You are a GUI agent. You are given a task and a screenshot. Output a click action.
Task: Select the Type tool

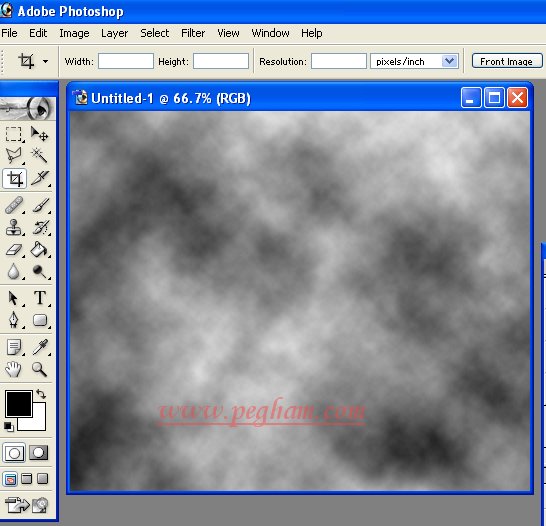pos(40,298)
